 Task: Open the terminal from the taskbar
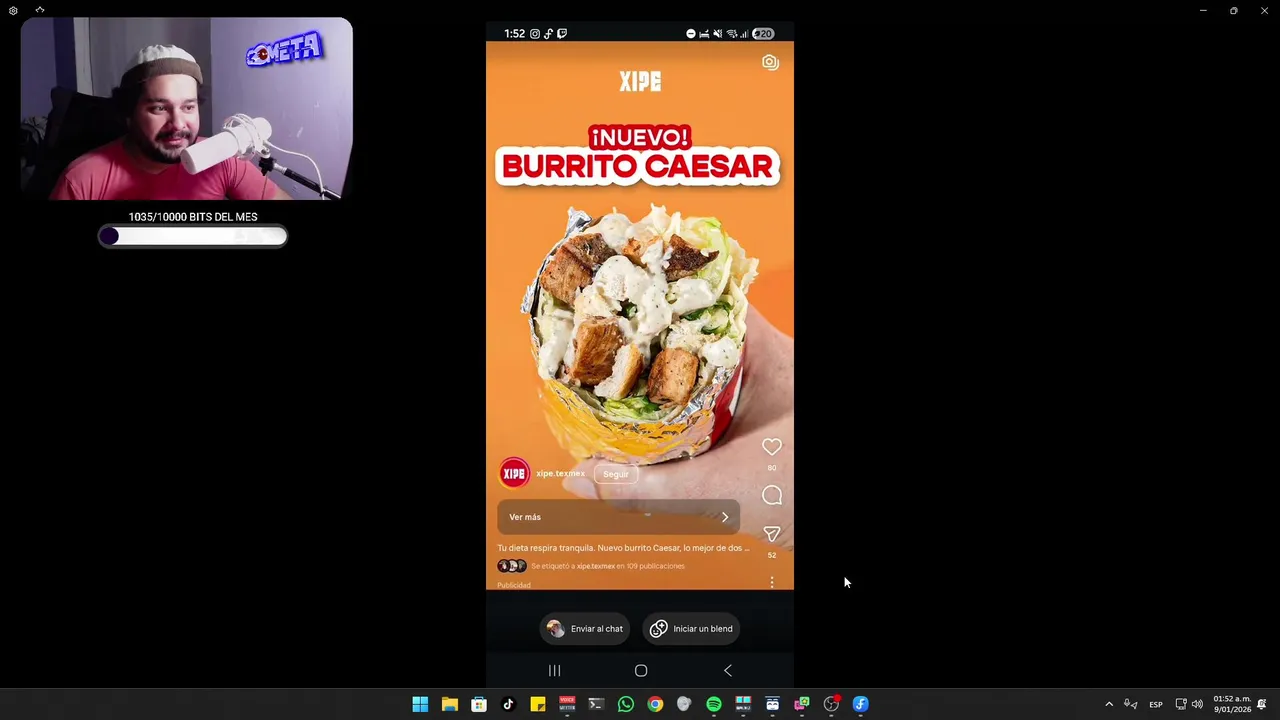coord(596,704)
